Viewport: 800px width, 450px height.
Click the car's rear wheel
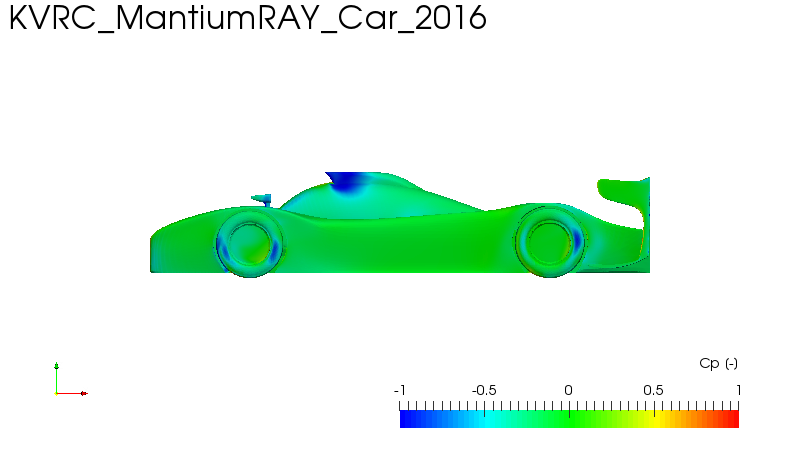(550, 241)
